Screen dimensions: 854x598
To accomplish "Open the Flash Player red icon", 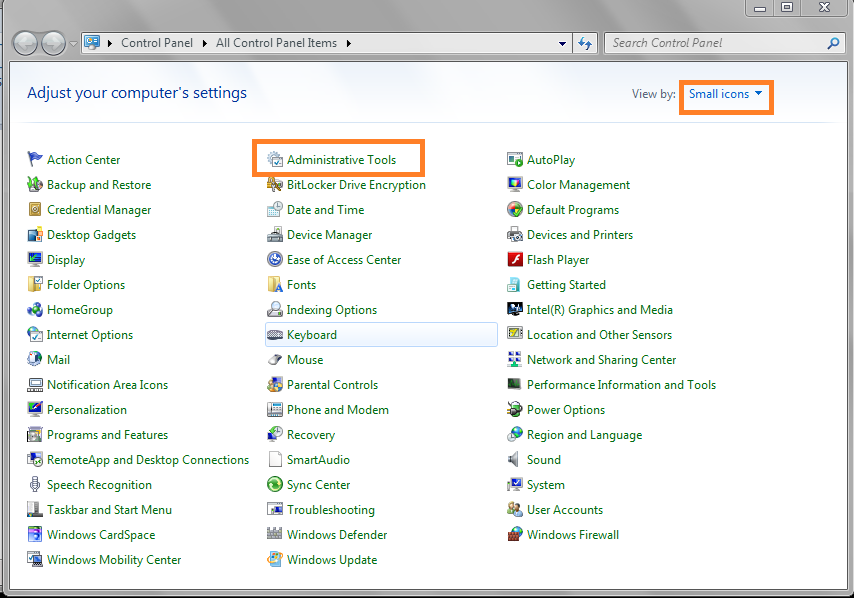I will click(x=515, y=259).
